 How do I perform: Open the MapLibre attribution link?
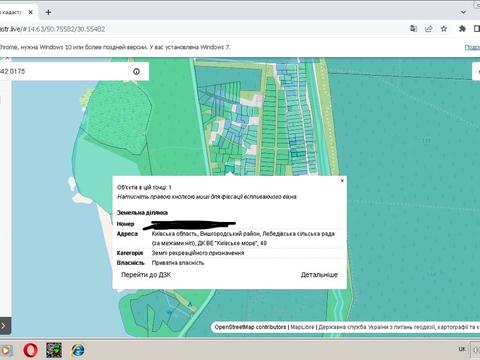[302, 327]
